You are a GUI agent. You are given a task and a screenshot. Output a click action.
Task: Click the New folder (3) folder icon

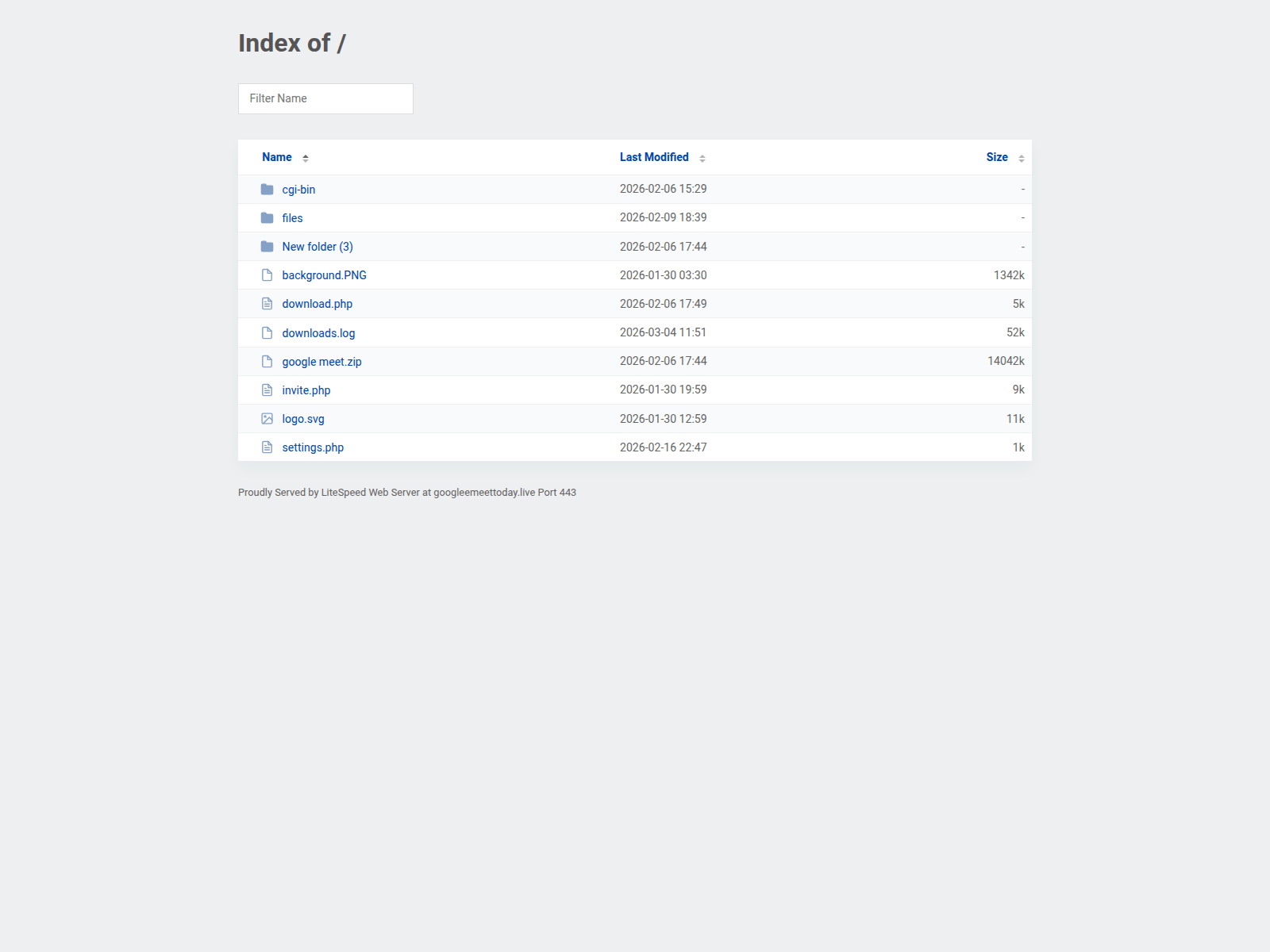click(267, 246)
